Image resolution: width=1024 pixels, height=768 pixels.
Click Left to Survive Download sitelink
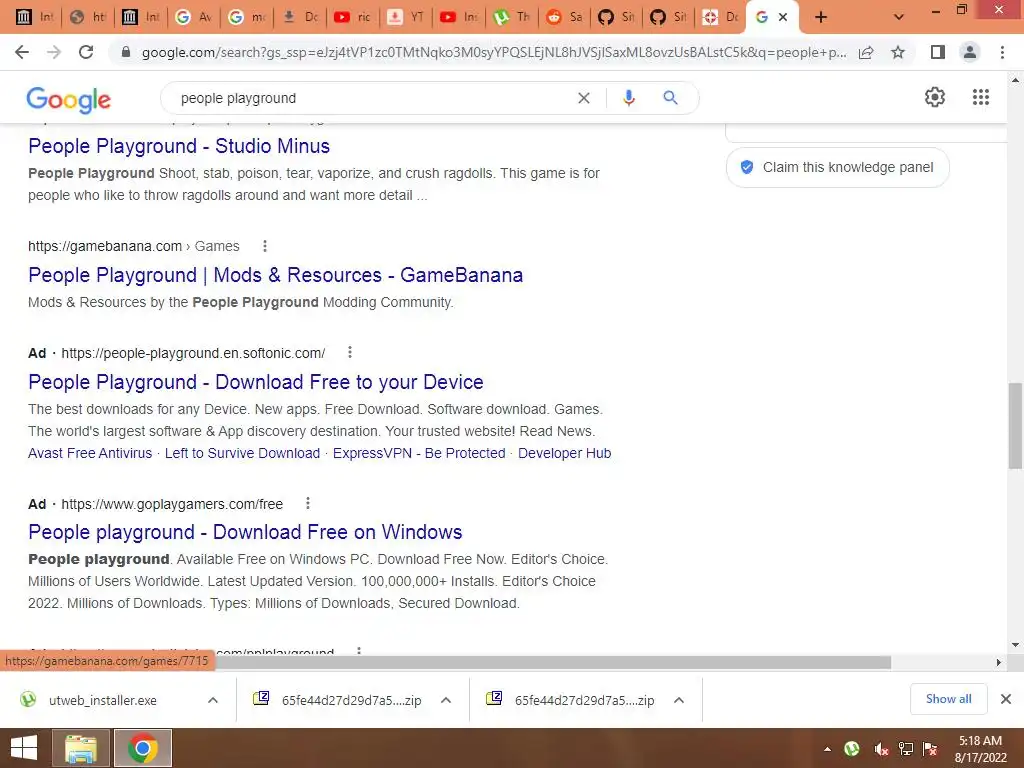point(242,453)
